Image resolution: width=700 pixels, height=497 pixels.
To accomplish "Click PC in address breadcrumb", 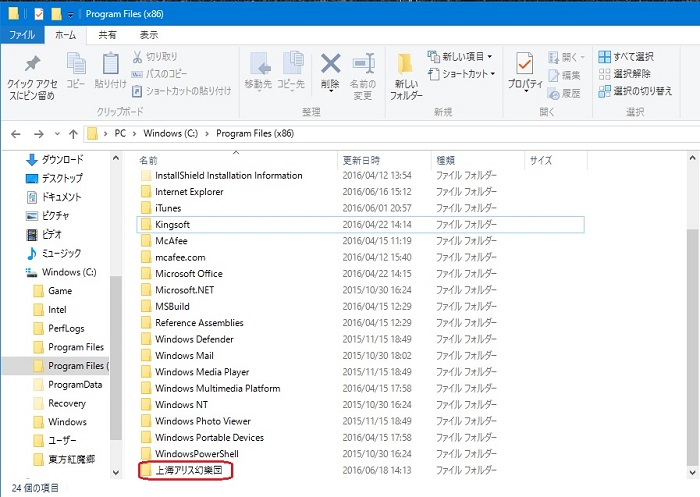I will 120,134.
